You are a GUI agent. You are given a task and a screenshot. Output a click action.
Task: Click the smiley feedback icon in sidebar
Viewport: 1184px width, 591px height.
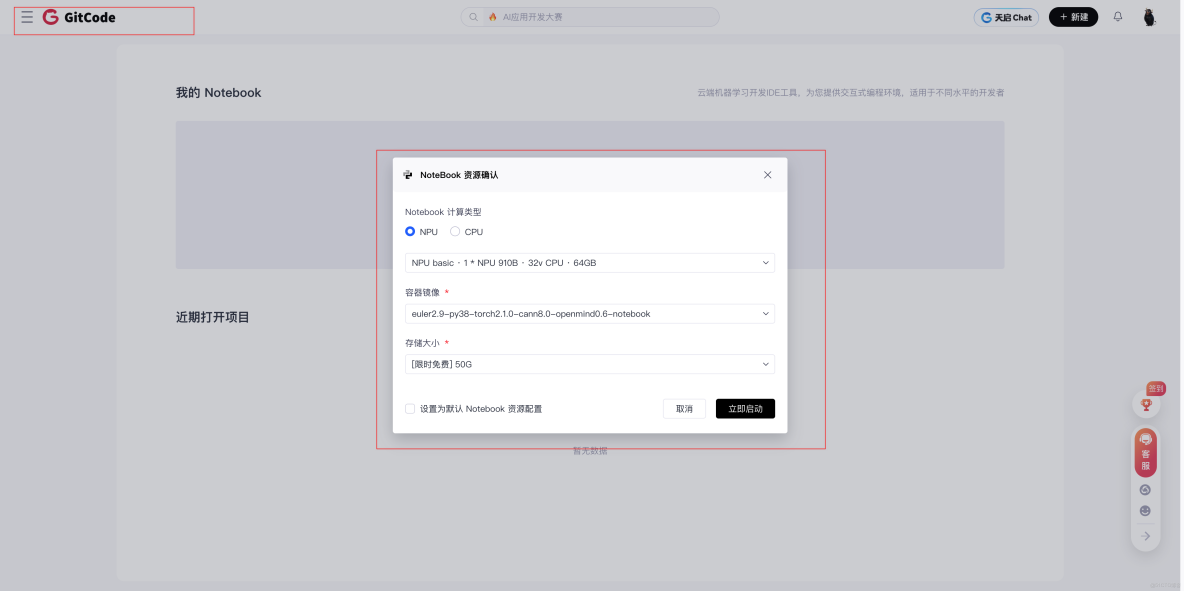pyautogui.click(x=1144, y=510)
